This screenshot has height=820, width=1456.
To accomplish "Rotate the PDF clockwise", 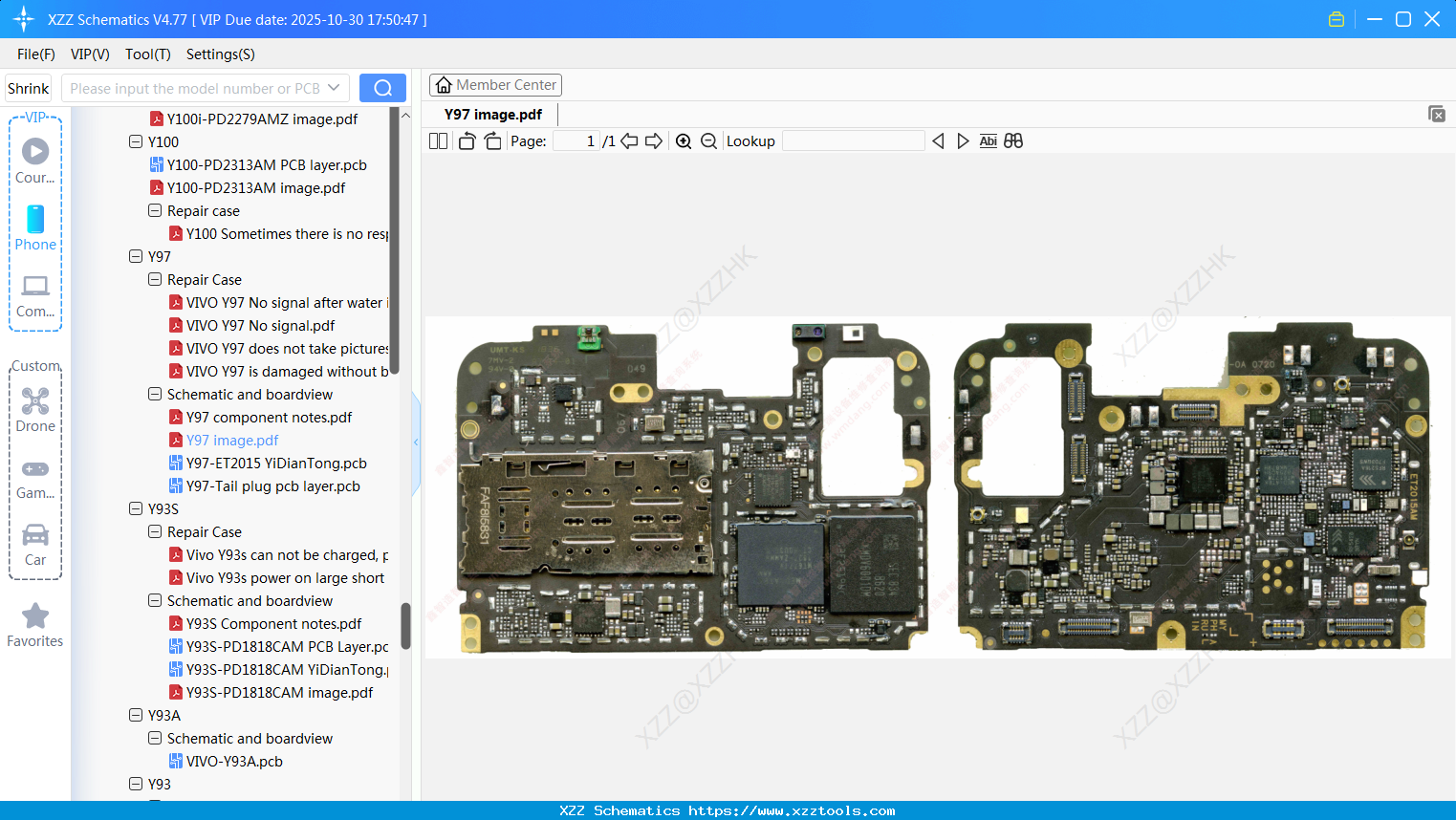I will coord(490,140).
